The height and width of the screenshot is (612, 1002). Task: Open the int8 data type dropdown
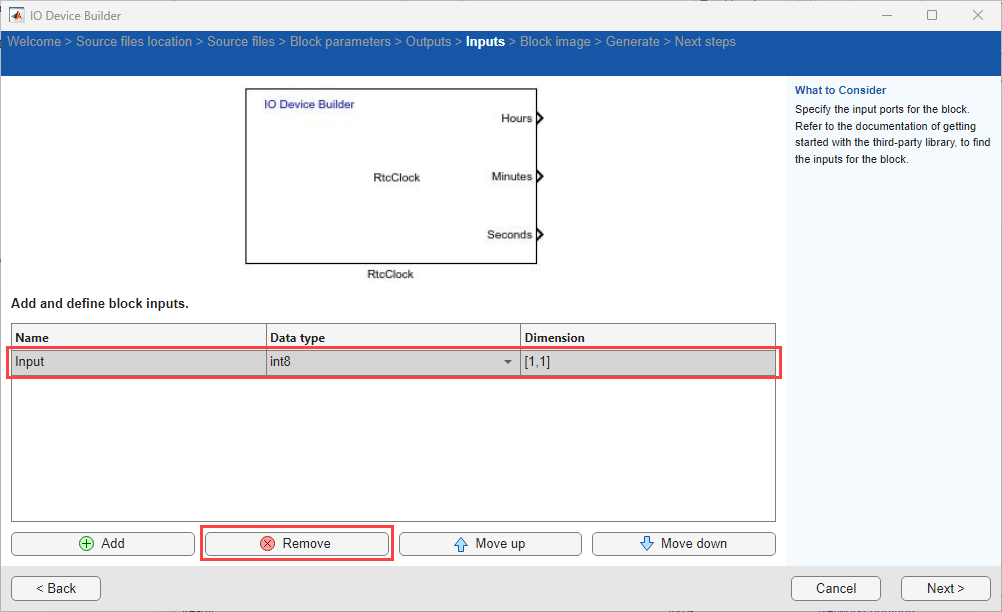[x=508, y=362]
